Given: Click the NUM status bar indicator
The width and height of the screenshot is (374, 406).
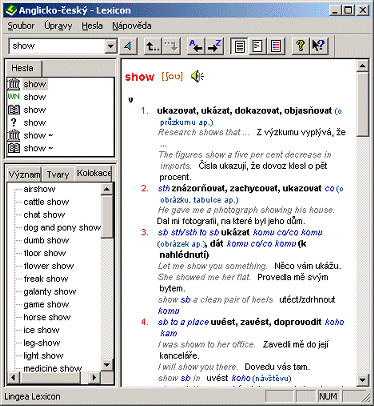Looking at the screenshot, I should click(x=328, y=397).
